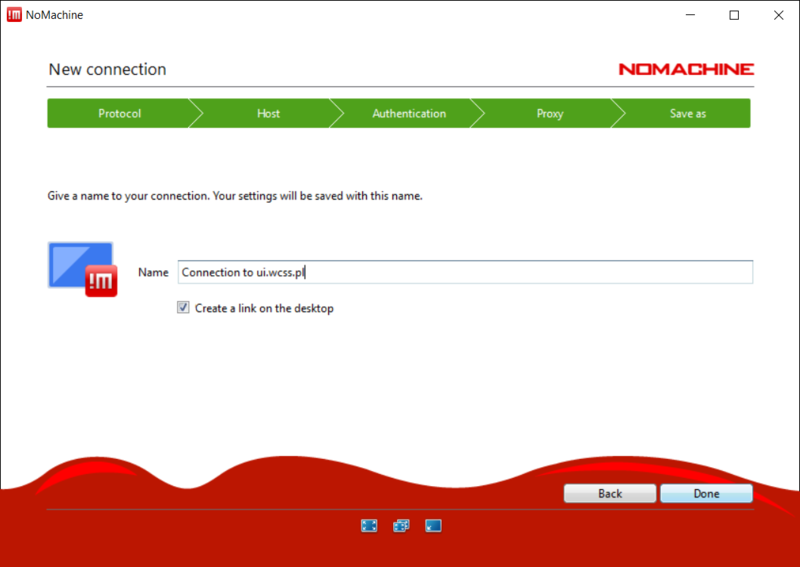This screenshot has width=800, height=567.
Task: Click the connection Name text field
Action: pos(464,272)
